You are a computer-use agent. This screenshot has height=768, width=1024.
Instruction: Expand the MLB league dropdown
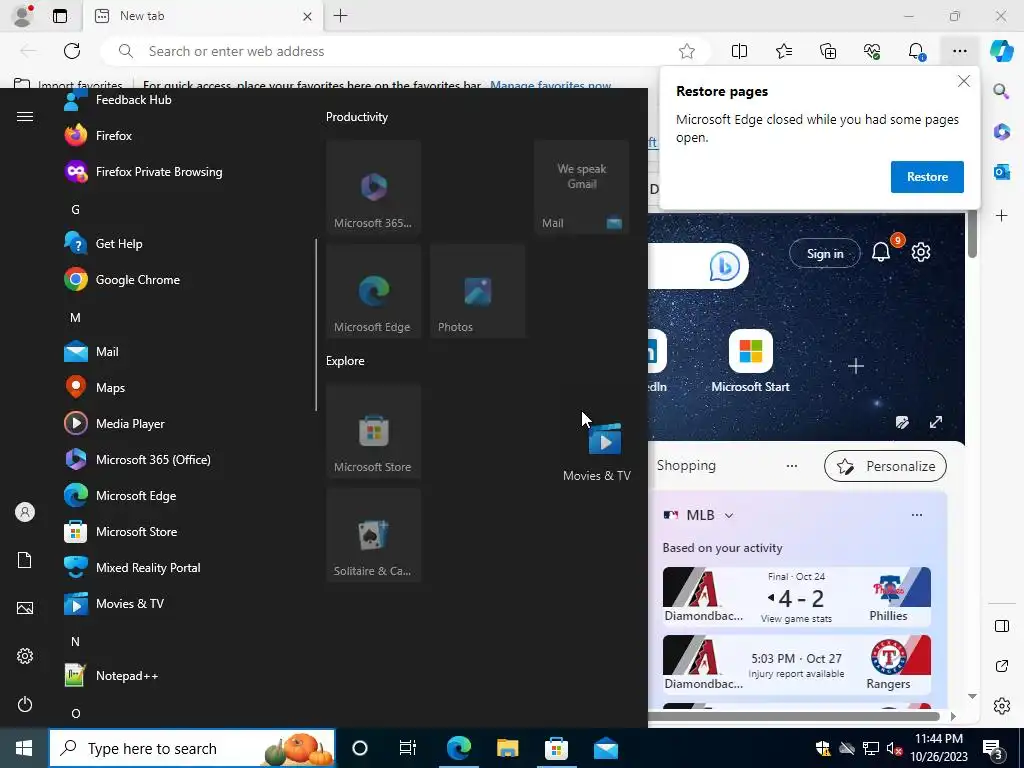tap(729, 515)
